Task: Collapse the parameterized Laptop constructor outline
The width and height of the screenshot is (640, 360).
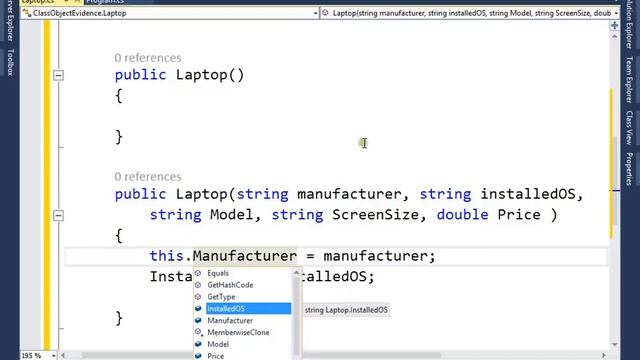Action: (58, 216)
